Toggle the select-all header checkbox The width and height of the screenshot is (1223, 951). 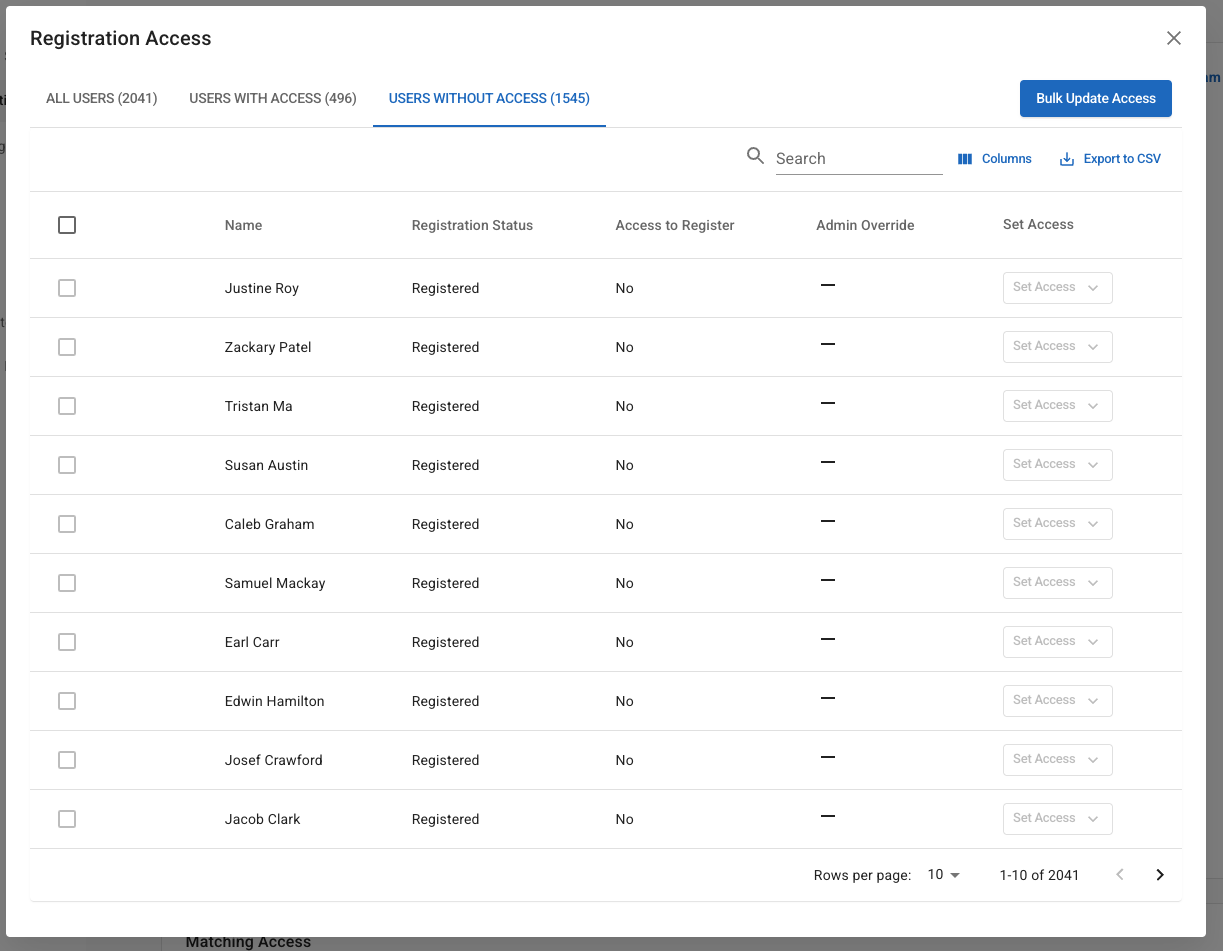click(x=67, y=225)
